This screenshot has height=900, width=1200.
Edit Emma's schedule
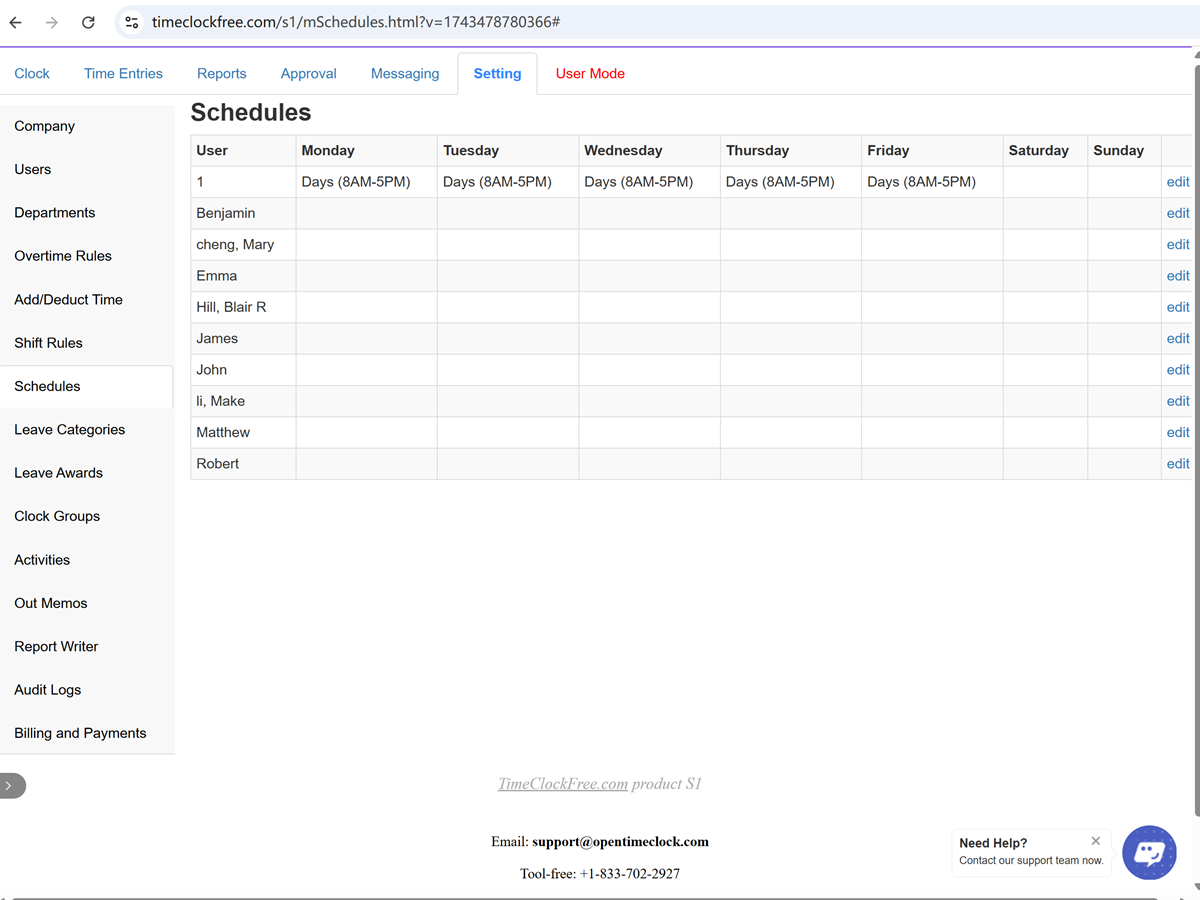pos(1178,276)
